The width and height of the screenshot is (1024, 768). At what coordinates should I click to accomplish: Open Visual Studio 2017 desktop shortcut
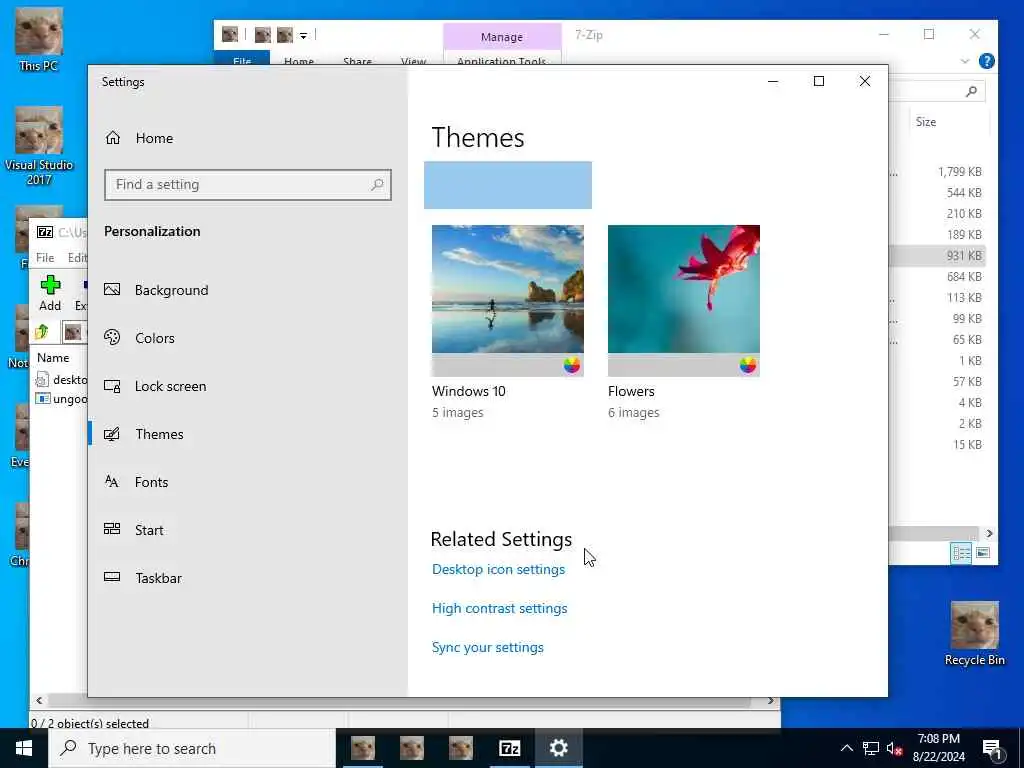click(x=39, y=146)
